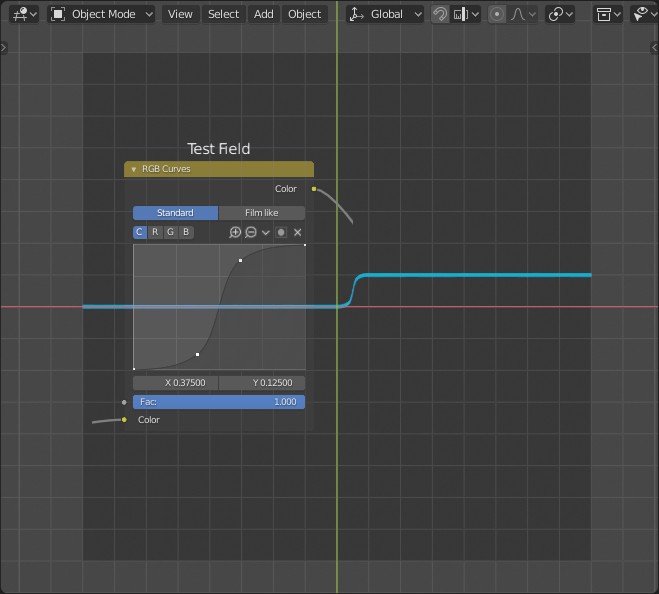
Task: Select the R channel curve
Action: click(155, 232)
